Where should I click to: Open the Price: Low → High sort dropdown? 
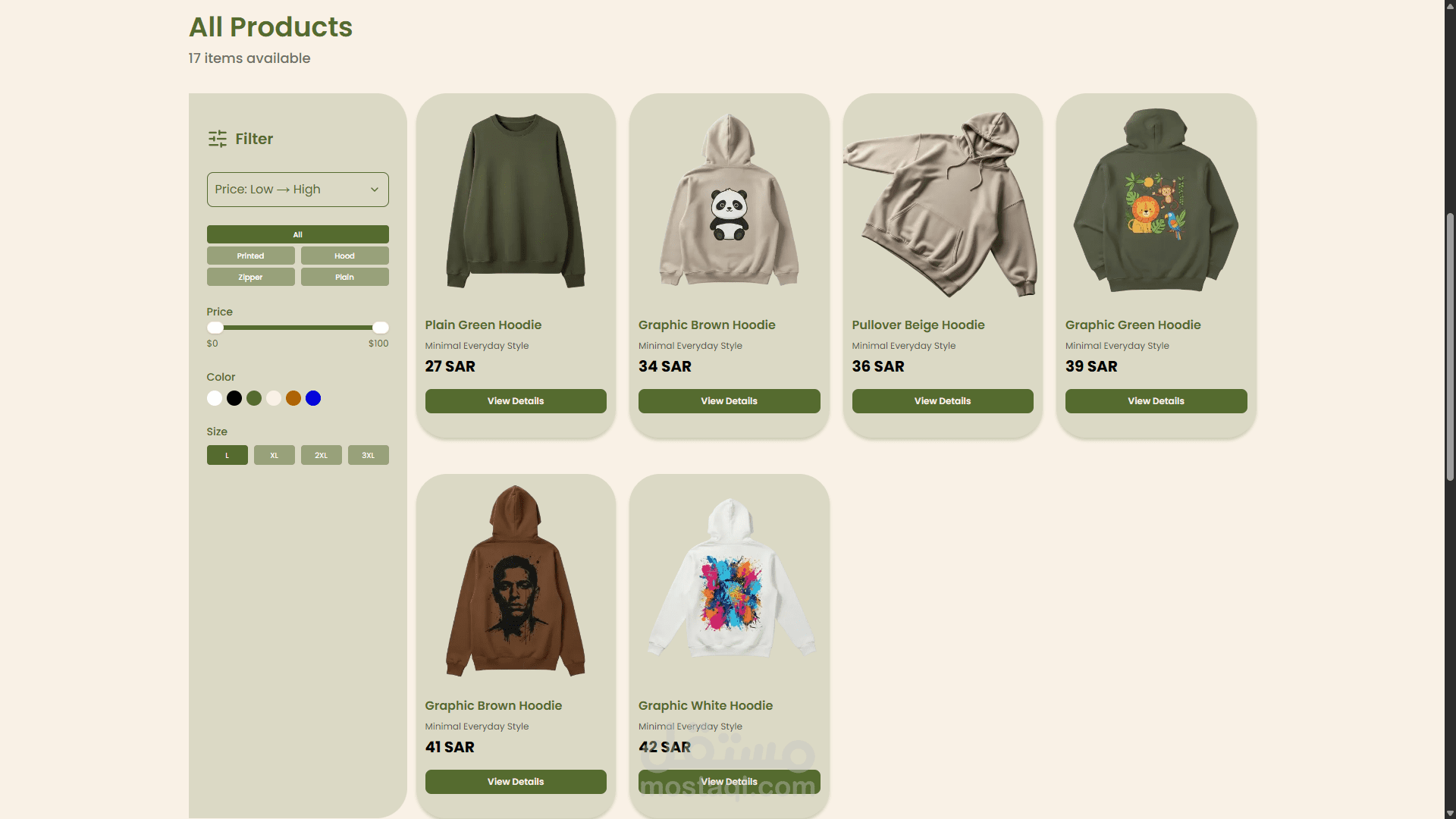[x=297, y=190]
